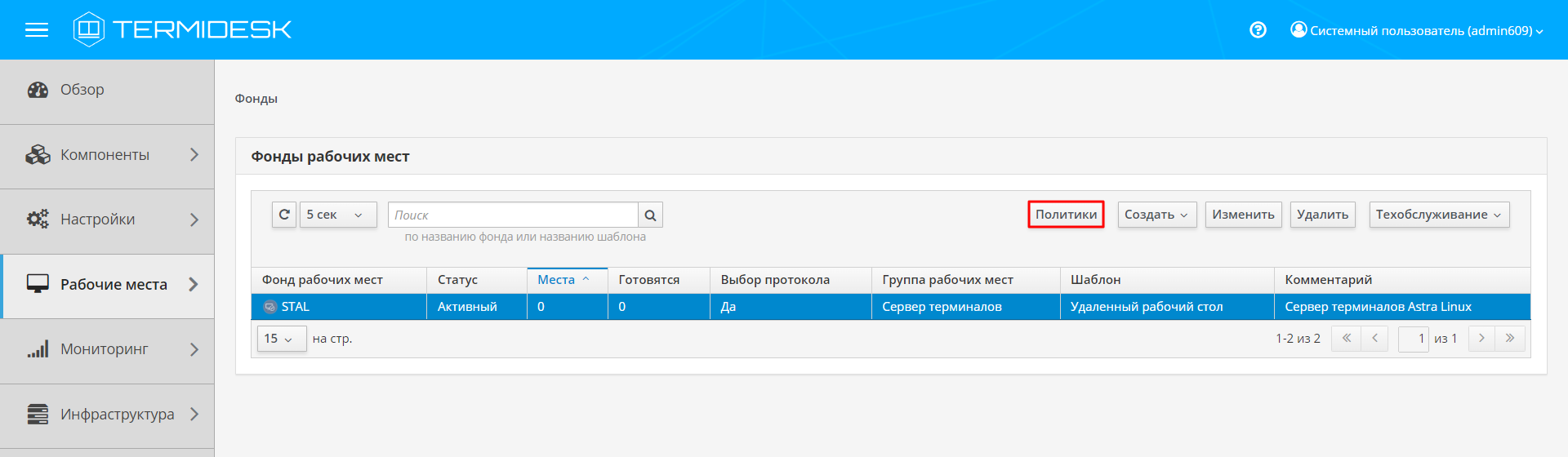
Task: Change rows per page dropdown
Action: 280,339
